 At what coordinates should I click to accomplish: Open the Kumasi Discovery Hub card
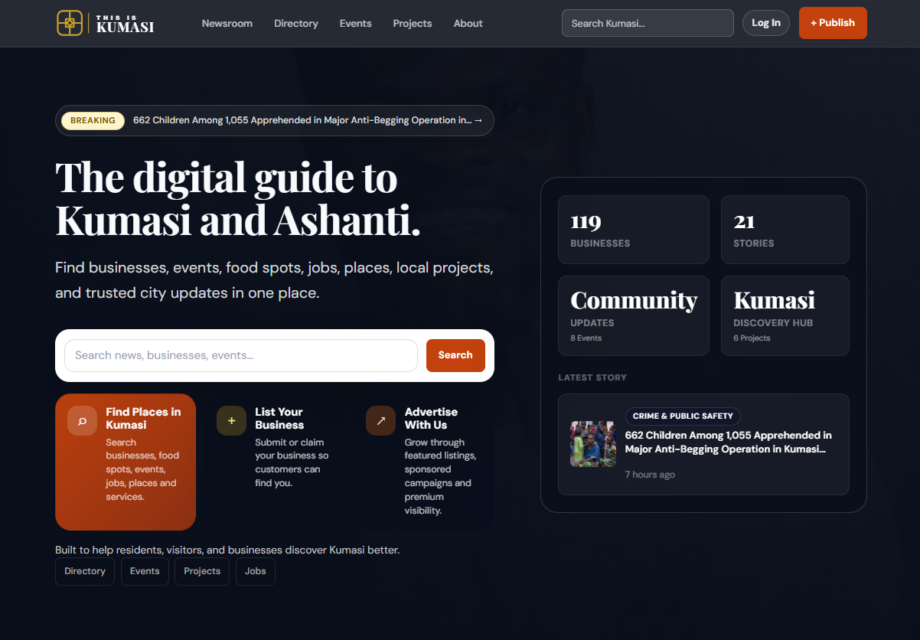coord(785,316)
